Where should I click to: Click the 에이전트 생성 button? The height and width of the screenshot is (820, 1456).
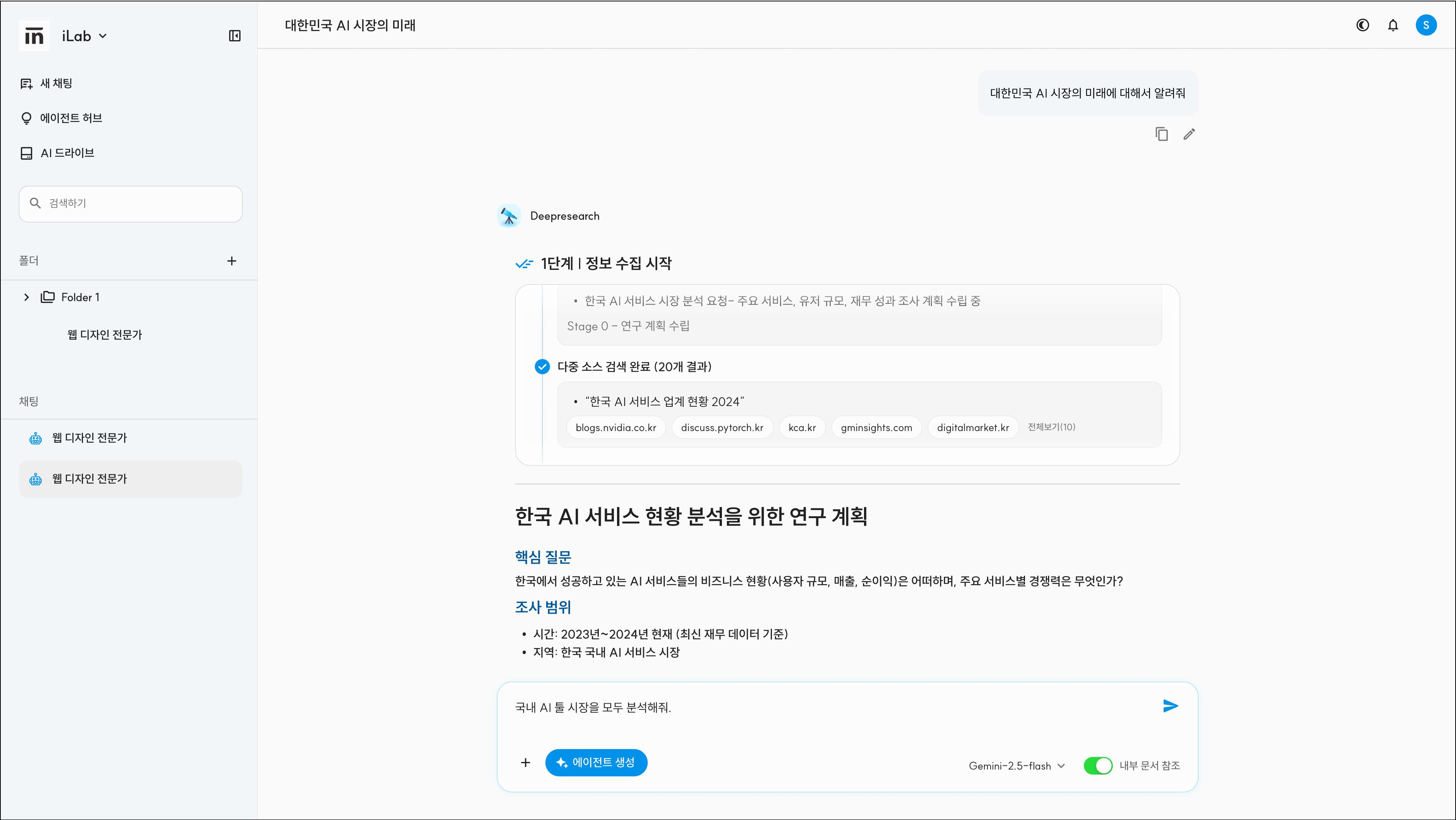(x=596, y=763)
